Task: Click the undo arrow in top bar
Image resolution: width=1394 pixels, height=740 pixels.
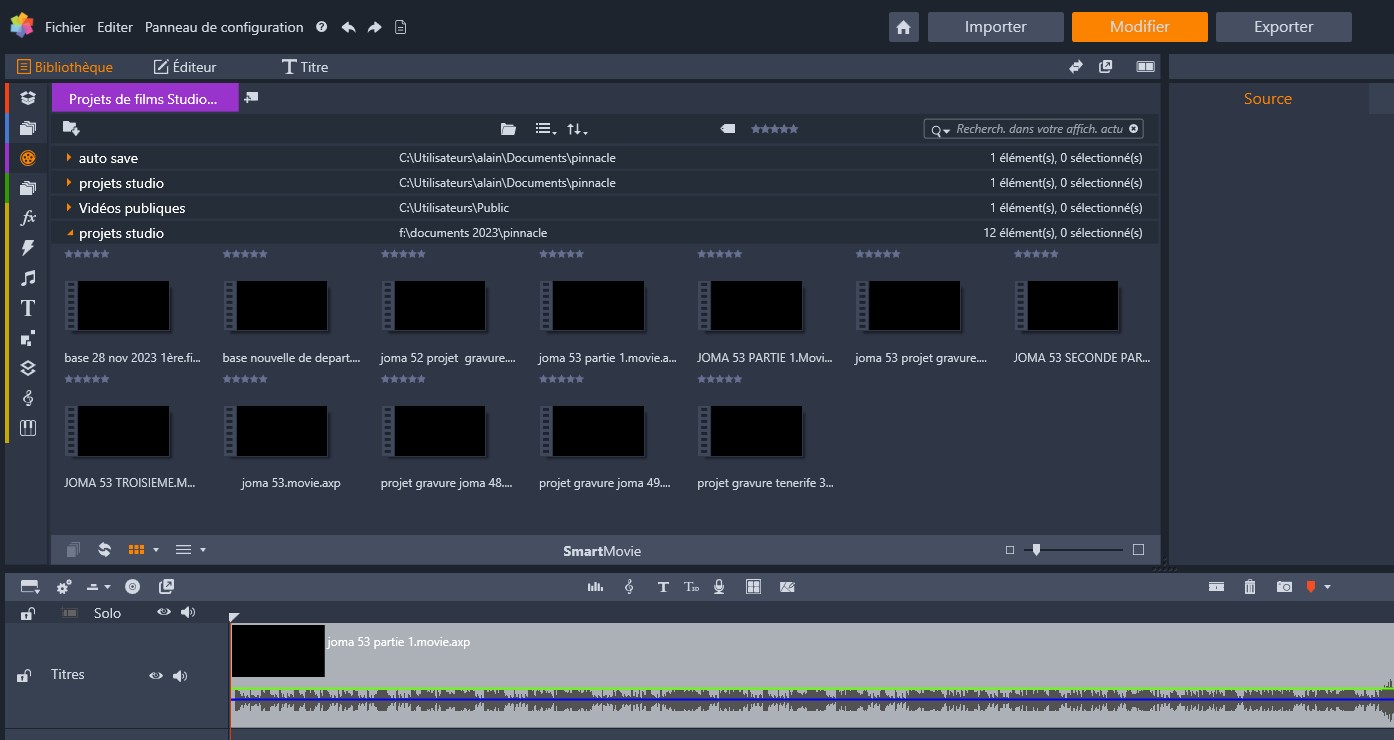Action: (x=349, y=27)
